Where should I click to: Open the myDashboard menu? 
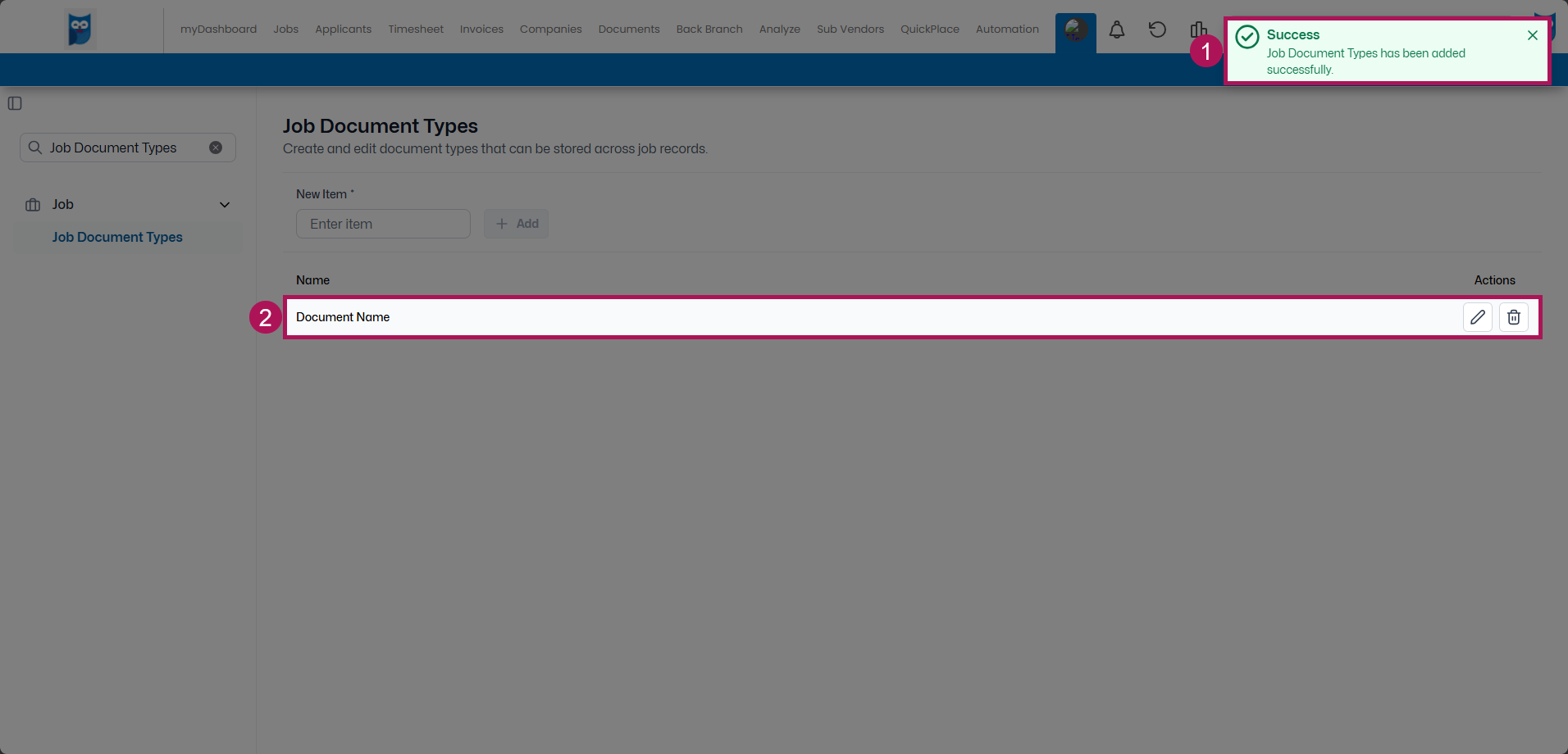pos(219,30)
